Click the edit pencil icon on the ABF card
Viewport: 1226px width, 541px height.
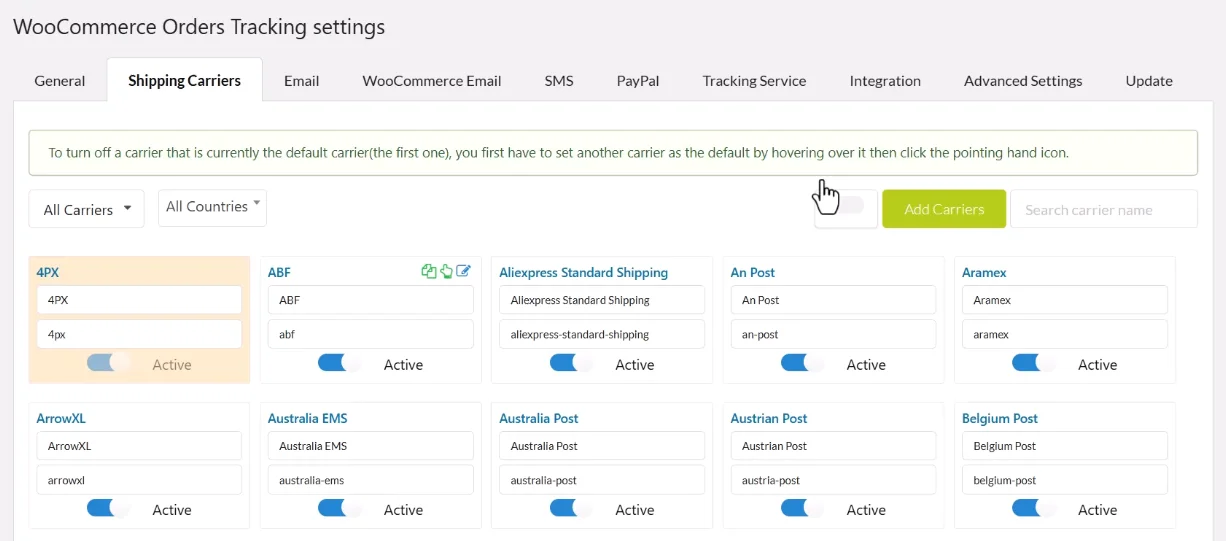pyautogui.click(x=464, y=271)
